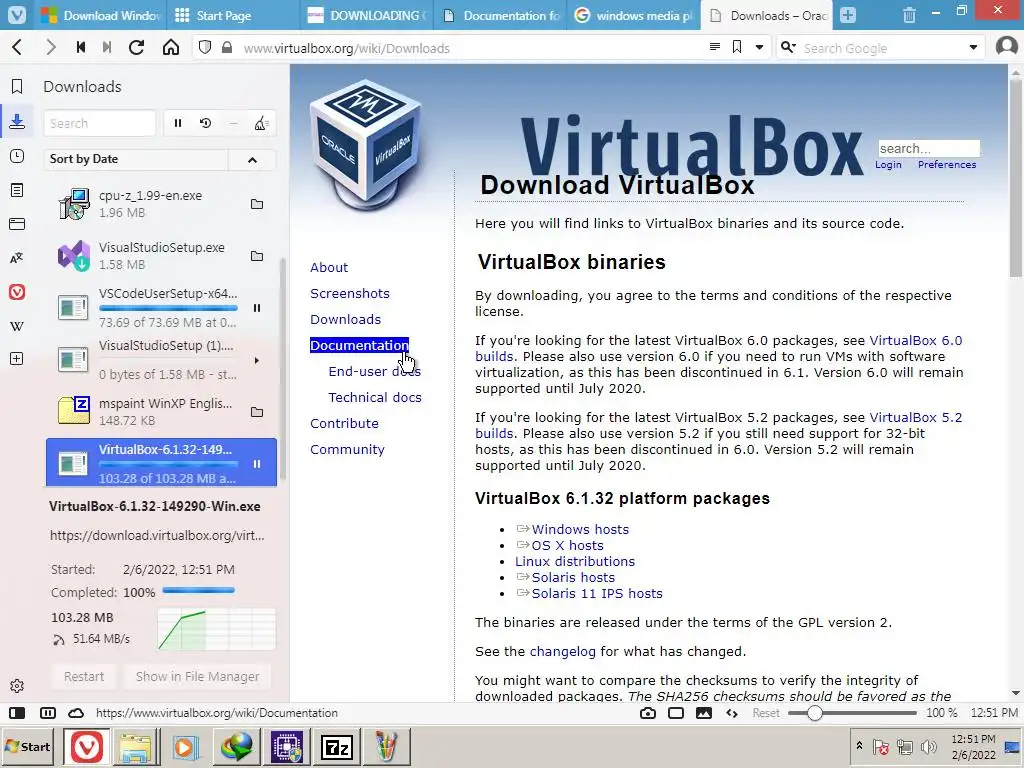Switch to the DOWNLOADING tab

pyautogui.click(x=368, y=15)
